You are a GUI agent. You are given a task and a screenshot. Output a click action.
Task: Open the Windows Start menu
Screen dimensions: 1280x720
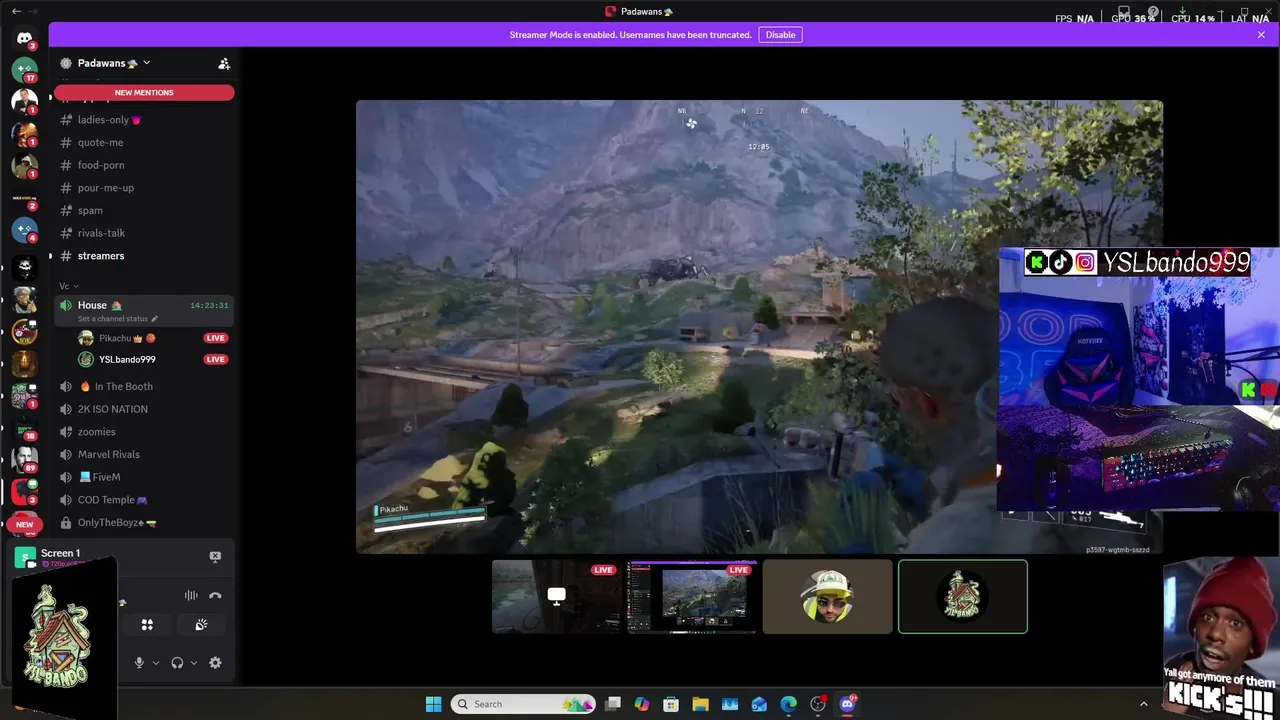tap(433, 704)
